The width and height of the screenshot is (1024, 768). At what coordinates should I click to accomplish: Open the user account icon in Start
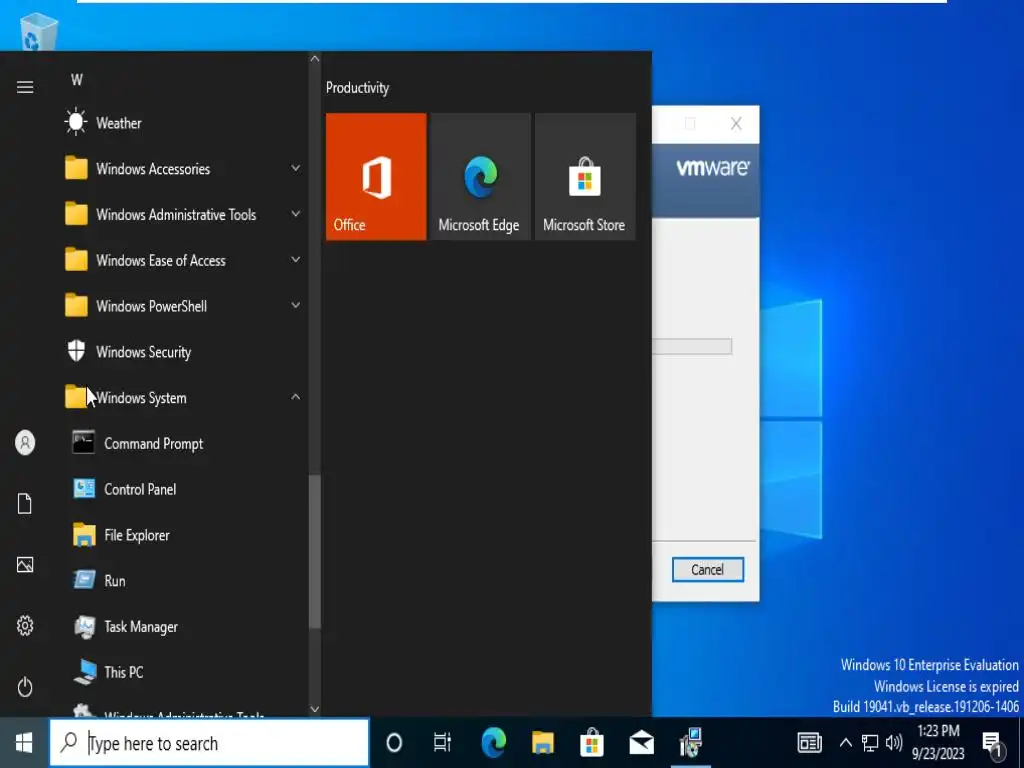tap(25, 443)
